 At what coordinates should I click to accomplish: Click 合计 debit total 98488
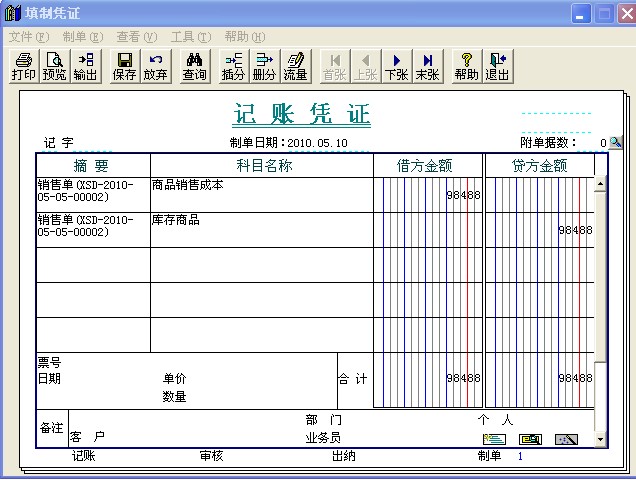point(464,378)
